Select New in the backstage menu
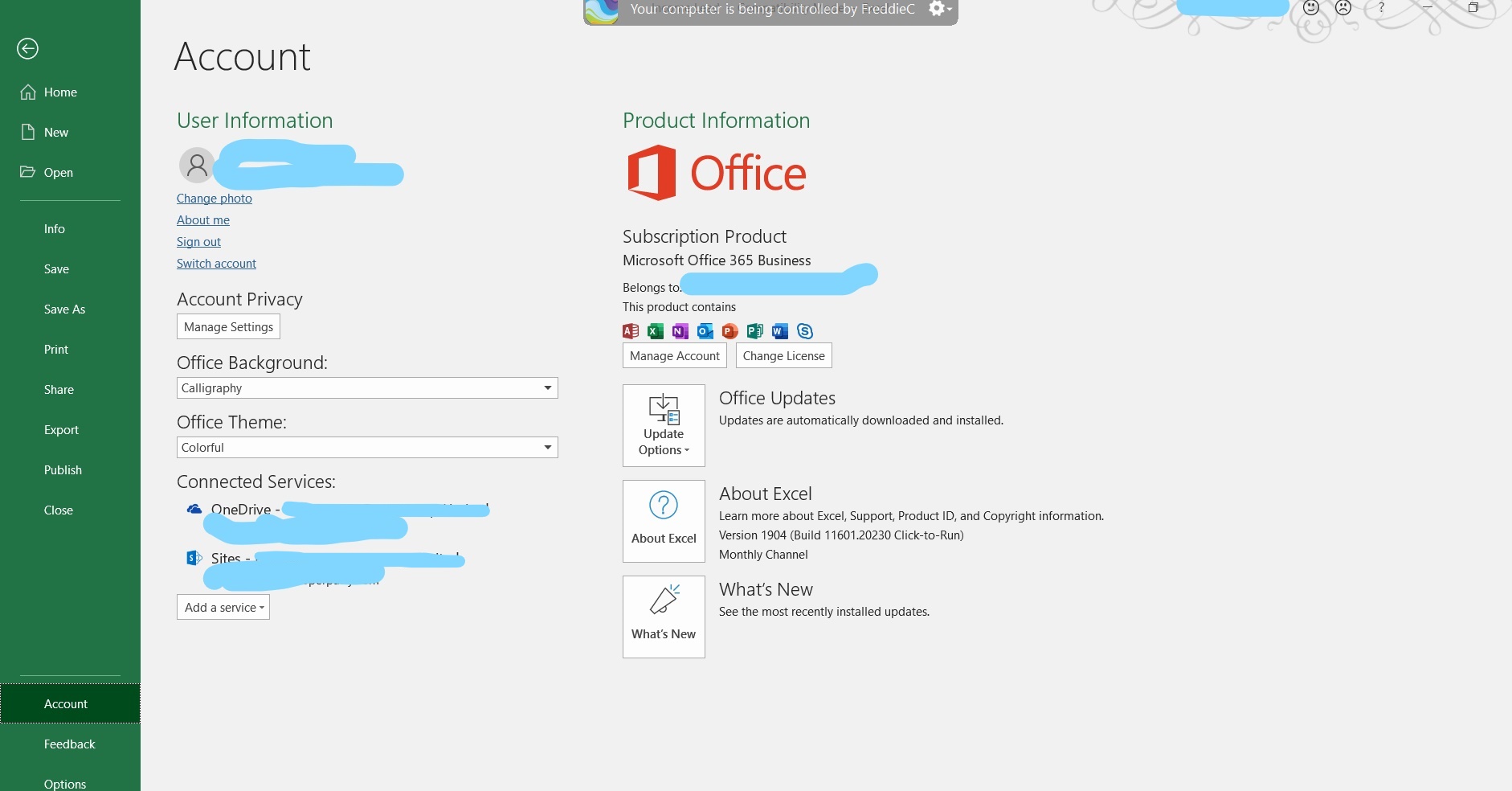Image resolution: width=1512 pixels, height=791 pixels. 70,133
